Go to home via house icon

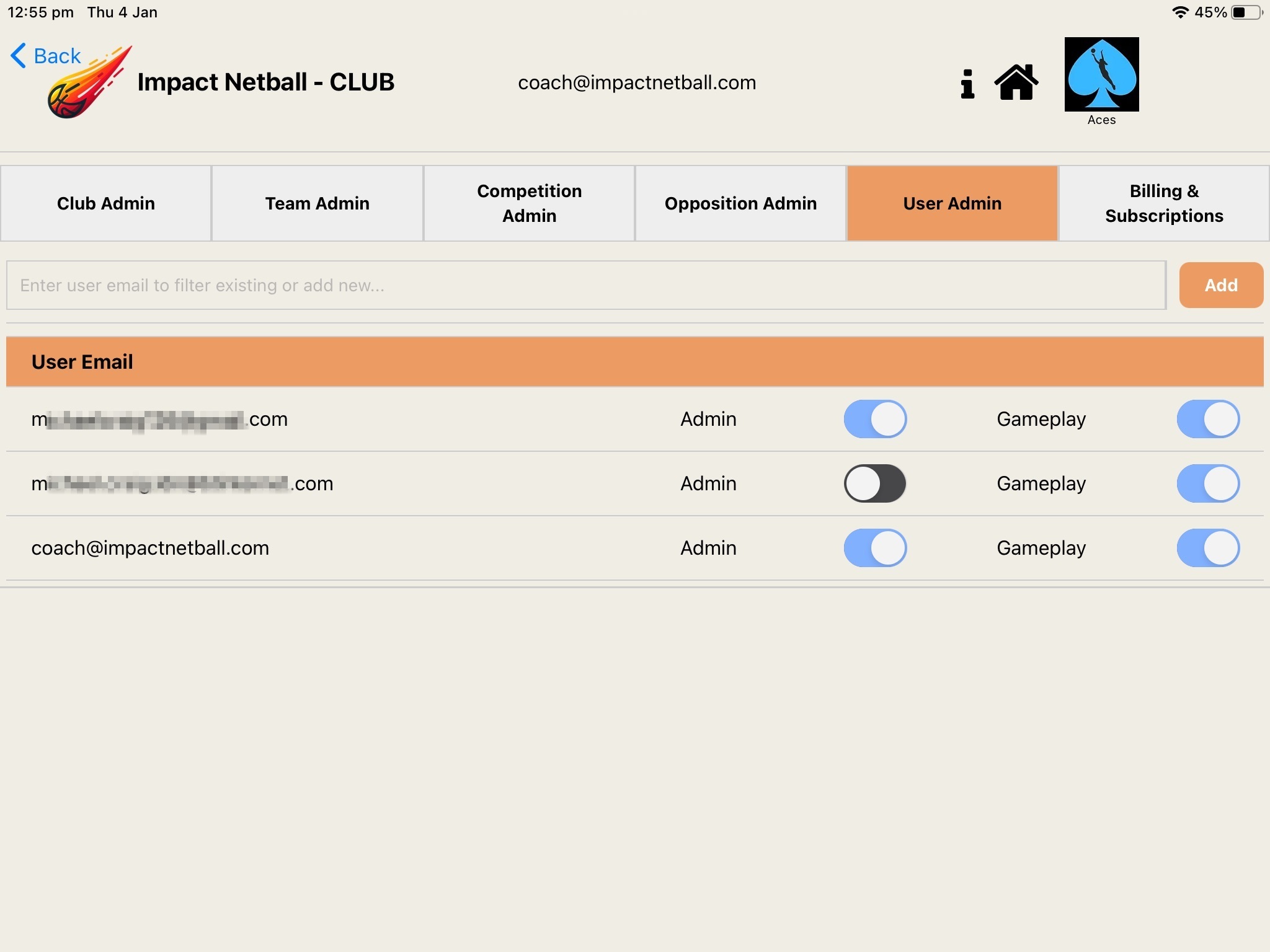(1016, 82)
